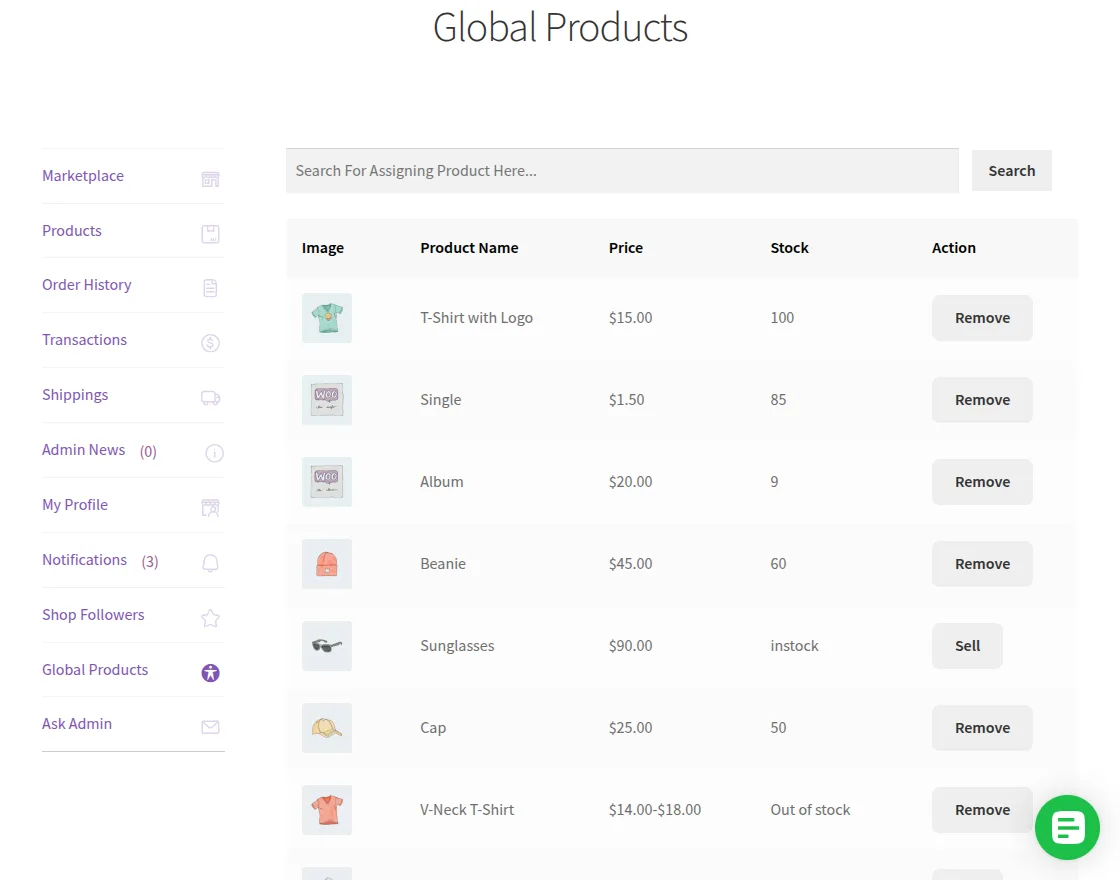Click the Global Products purple circle icon
This screenshot has width=1120, height=880.
coord(210,673)
